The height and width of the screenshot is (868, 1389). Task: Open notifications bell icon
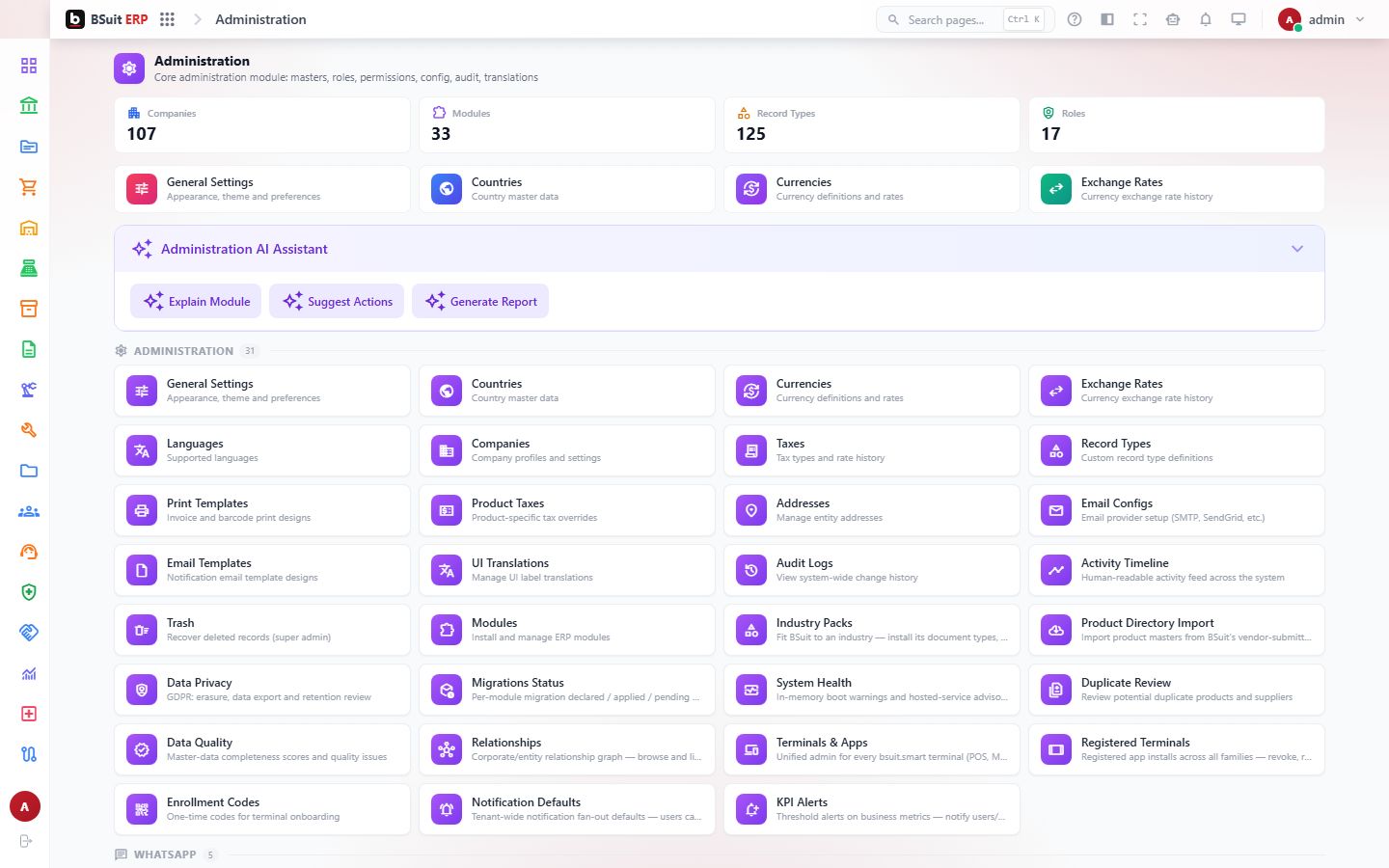(1206, 19)
